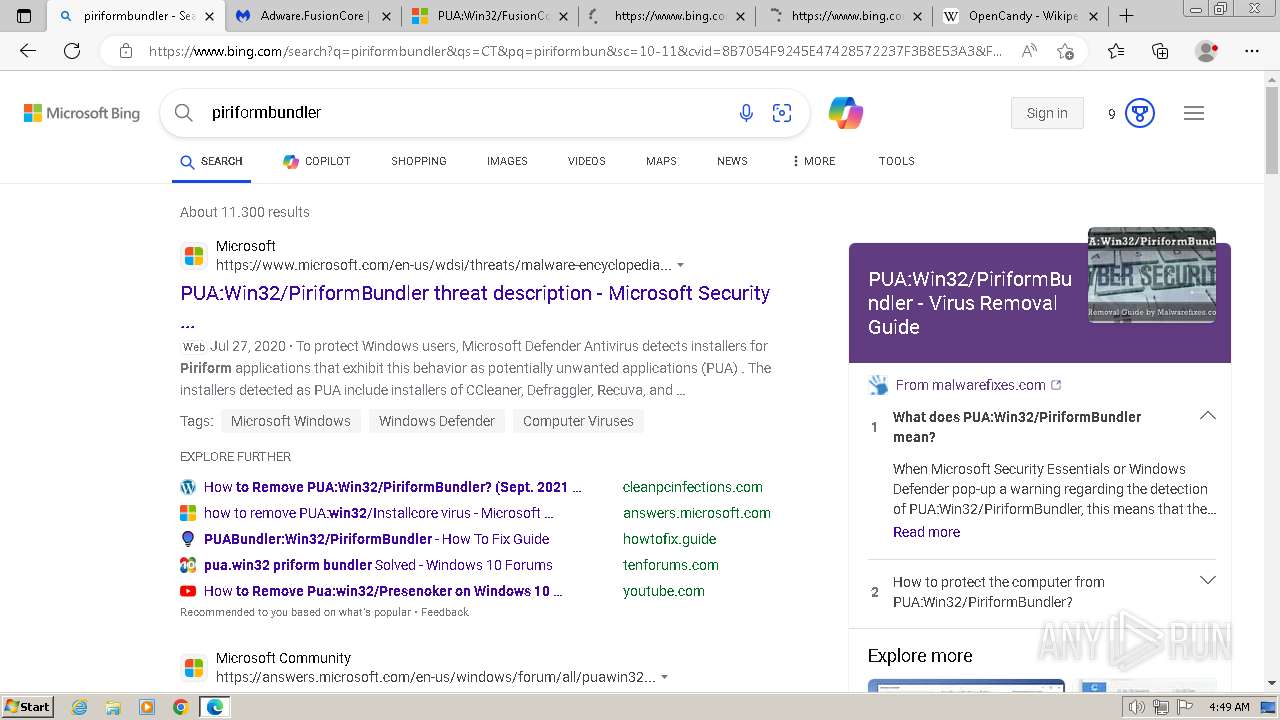1280x720 pixels.
Task: Open the MORE search menu
Action: click(813, 161)
